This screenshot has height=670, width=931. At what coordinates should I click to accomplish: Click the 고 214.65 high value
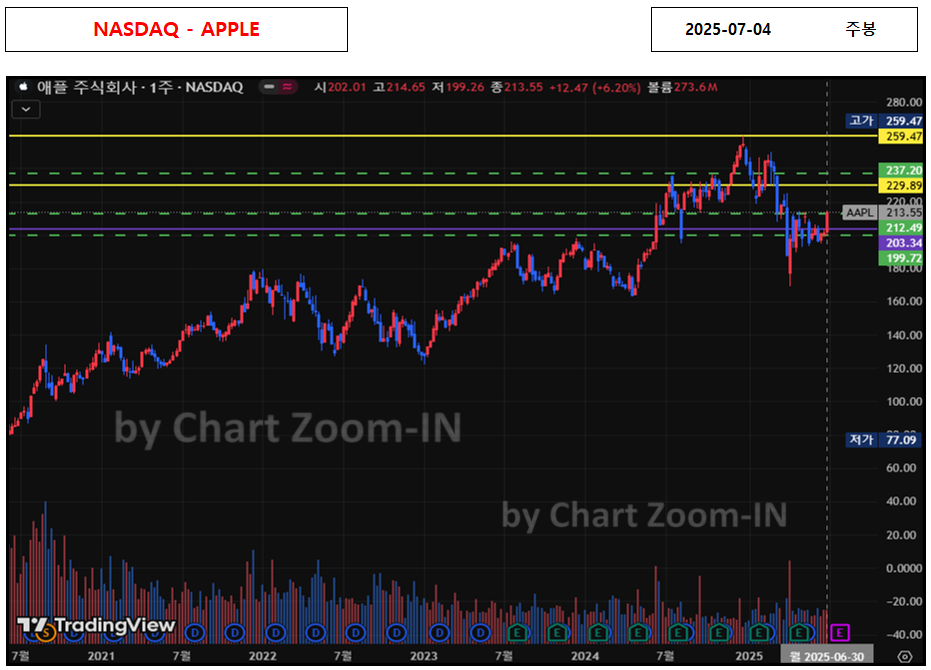(399, 87)
